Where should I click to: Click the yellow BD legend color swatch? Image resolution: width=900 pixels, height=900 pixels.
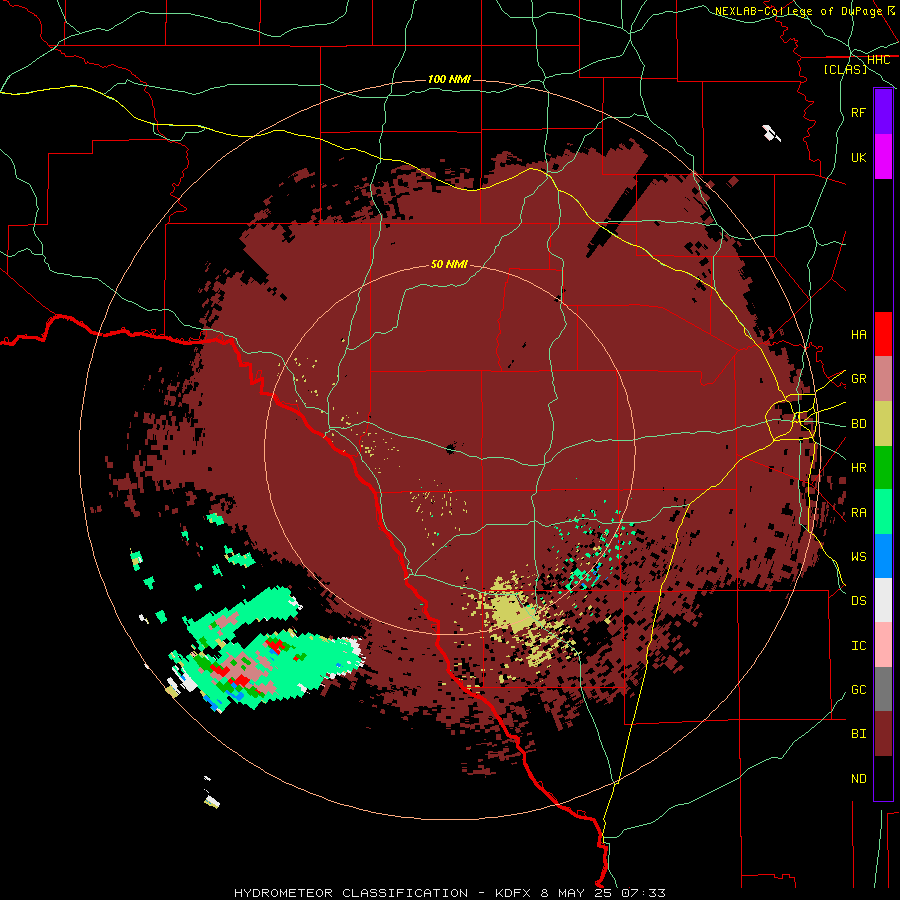[x=883, y=424]
